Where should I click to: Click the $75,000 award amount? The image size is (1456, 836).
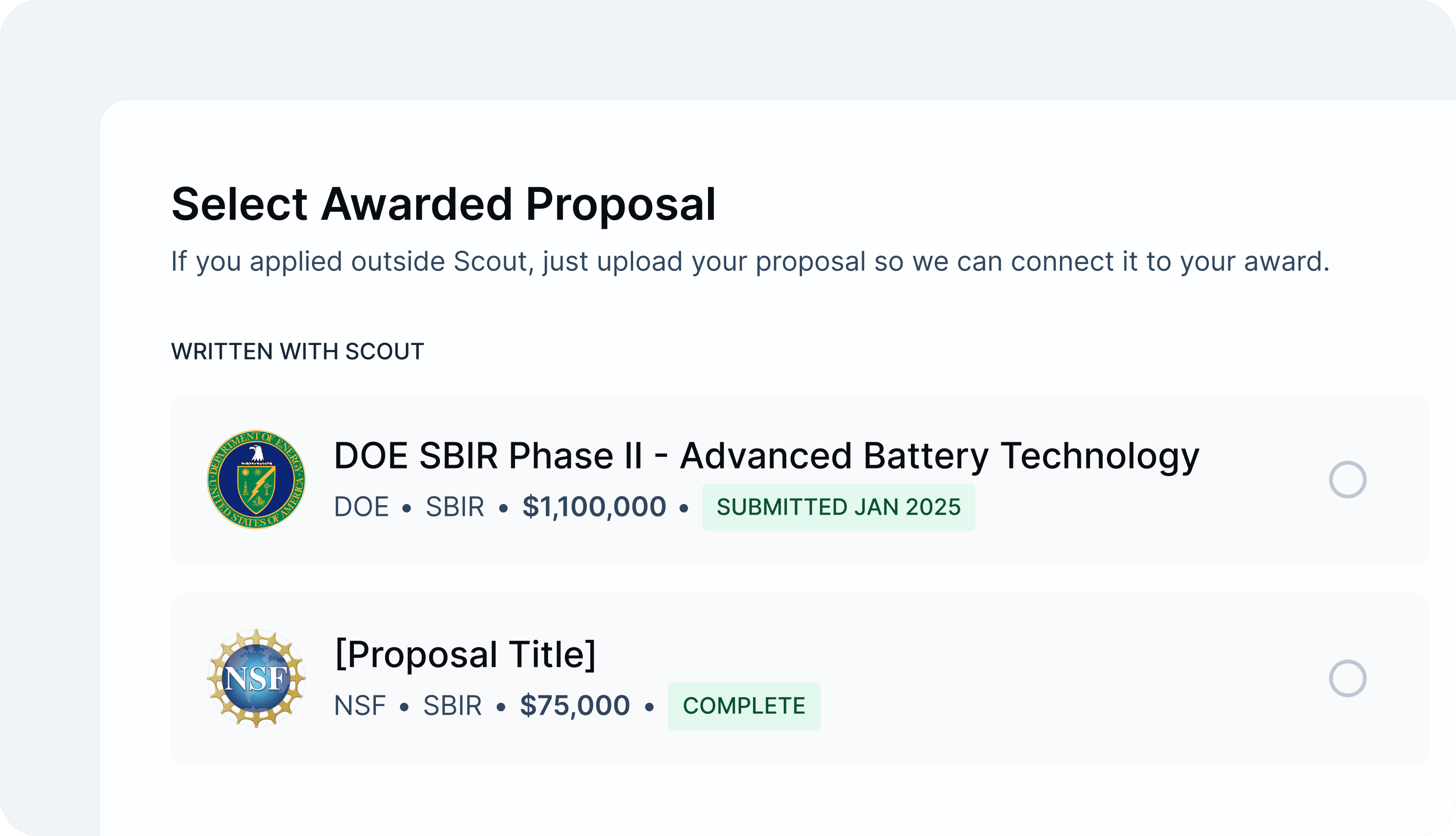click(575, 706)
